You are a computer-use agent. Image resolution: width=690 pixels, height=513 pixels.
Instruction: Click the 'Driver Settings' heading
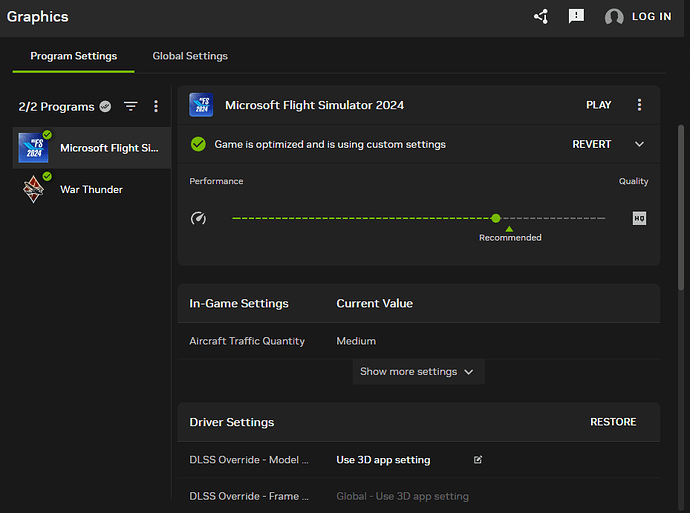231,422
